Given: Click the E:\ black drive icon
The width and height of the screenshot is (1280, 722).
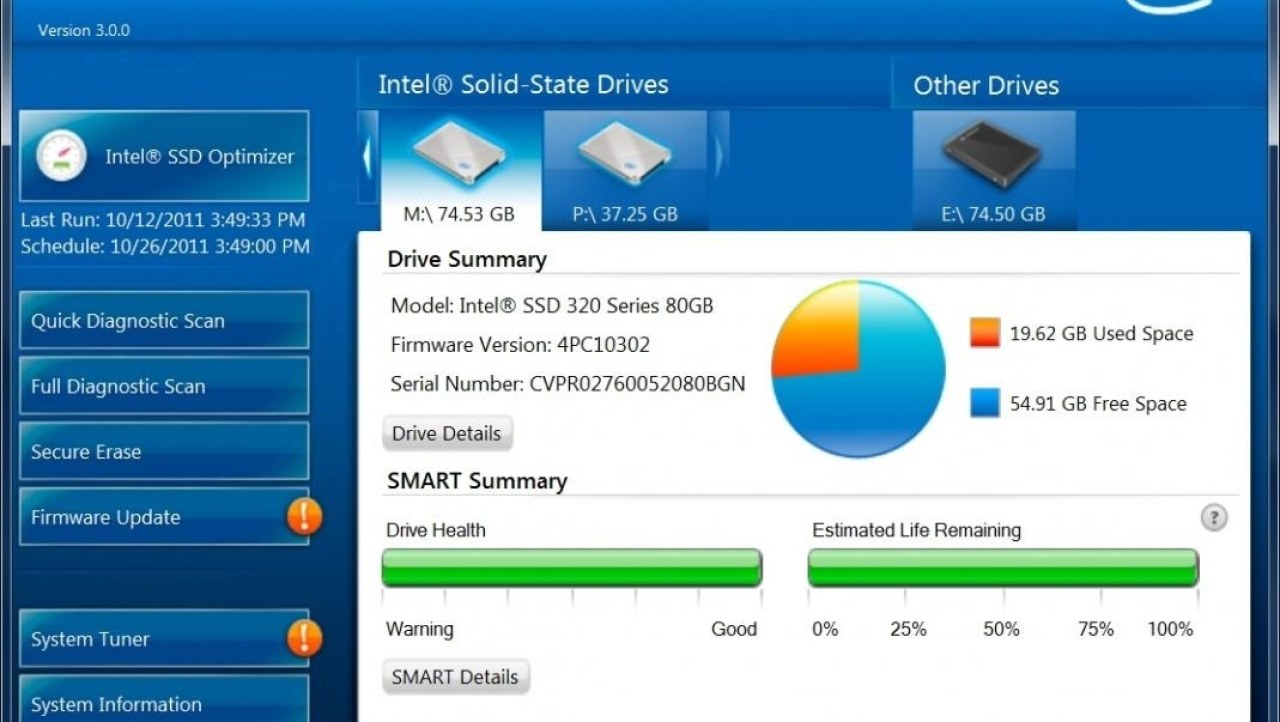Looking at the screenshot, I should click(x=993, y=156).
